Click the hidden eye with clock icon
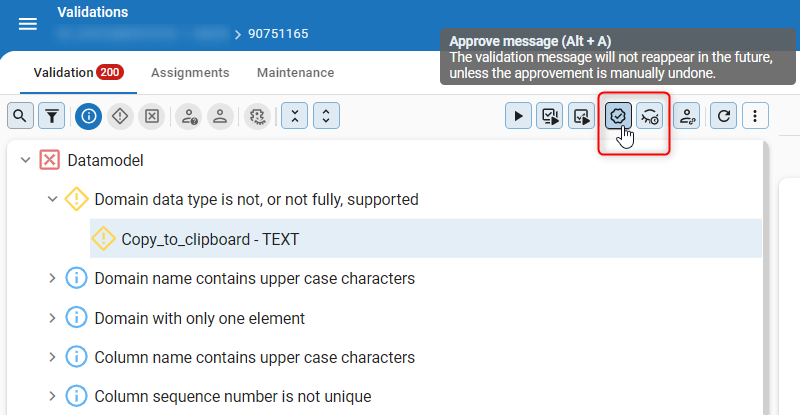The height and width of the screenshot is (415, 800). (649, 116)
